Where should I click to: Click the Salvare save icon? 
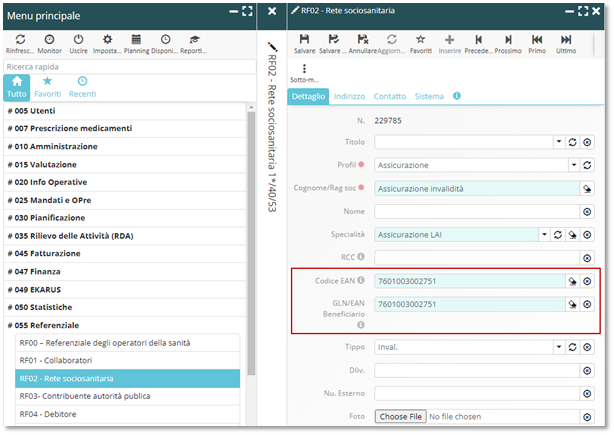click(x=305, y=39)
